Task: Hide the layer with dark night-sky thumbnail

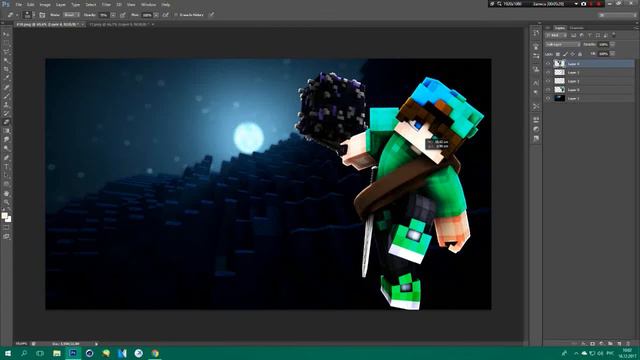Action: tap(548, 98)
